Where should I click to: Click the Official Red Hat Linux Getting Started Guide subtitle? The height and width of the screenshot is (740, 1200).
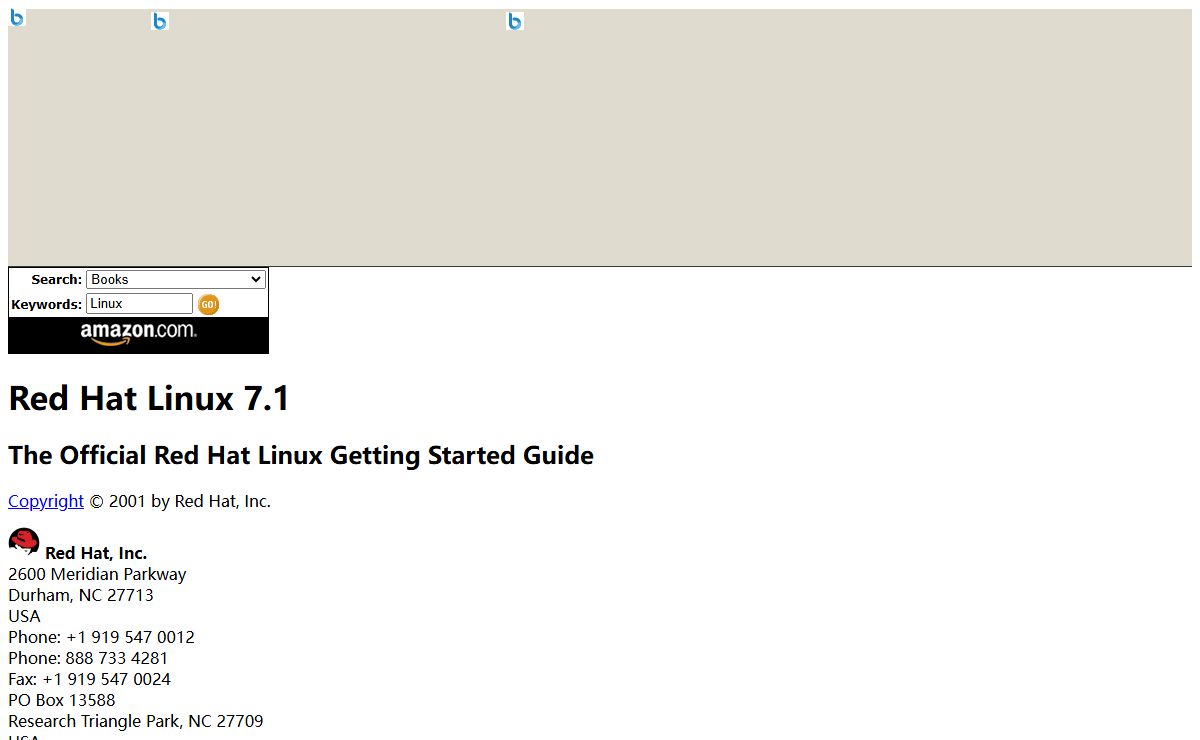point(301,455)
